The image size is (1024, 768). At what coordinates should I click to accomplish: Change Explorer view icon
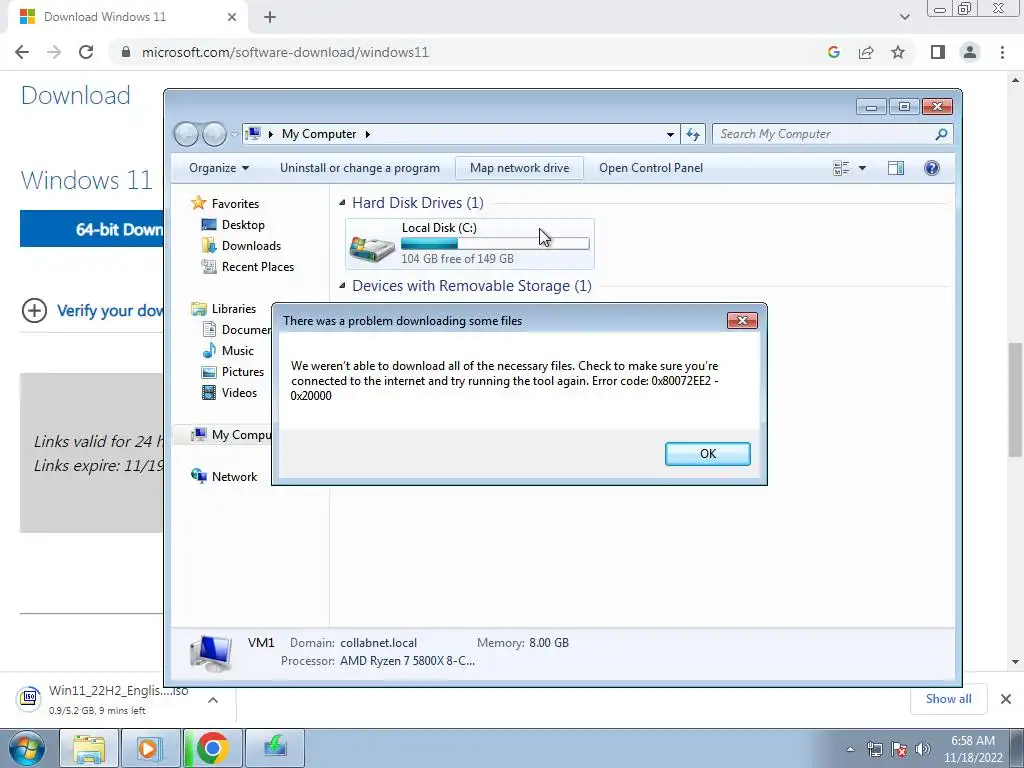(841, 168)
